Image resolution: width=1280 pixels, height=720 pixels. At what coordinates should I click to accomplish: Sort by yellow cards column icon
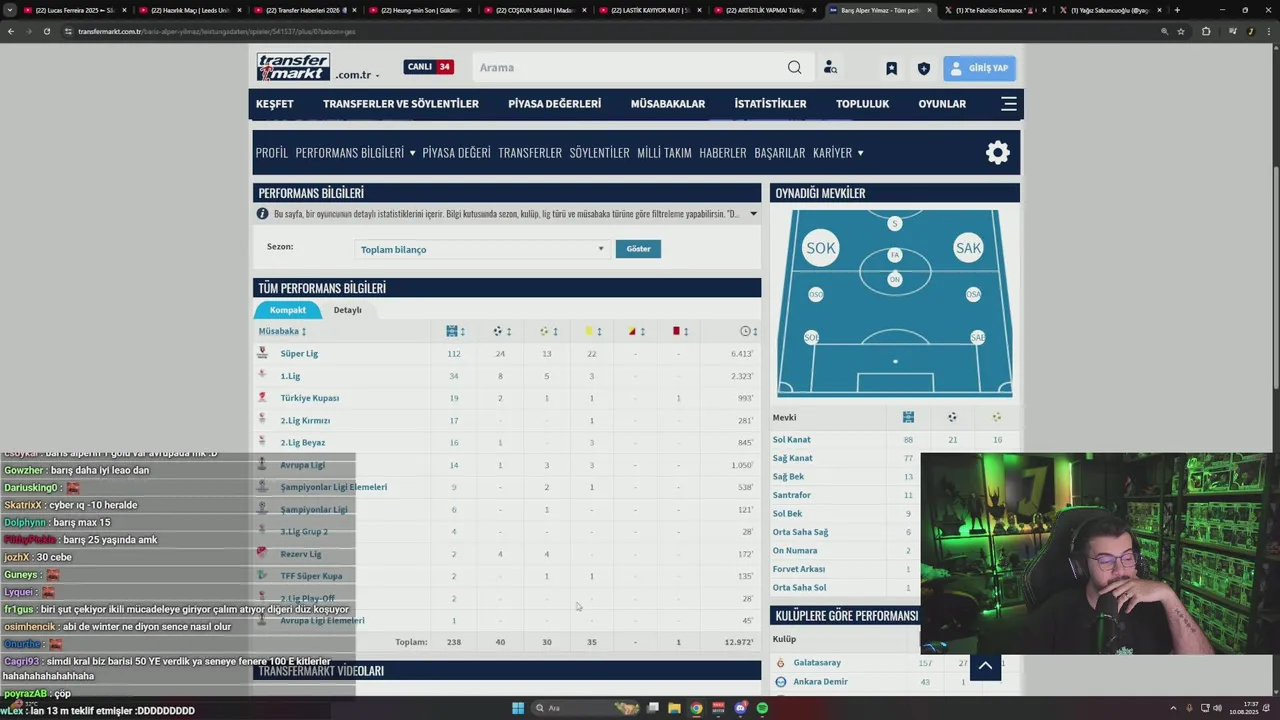[591, 331]
